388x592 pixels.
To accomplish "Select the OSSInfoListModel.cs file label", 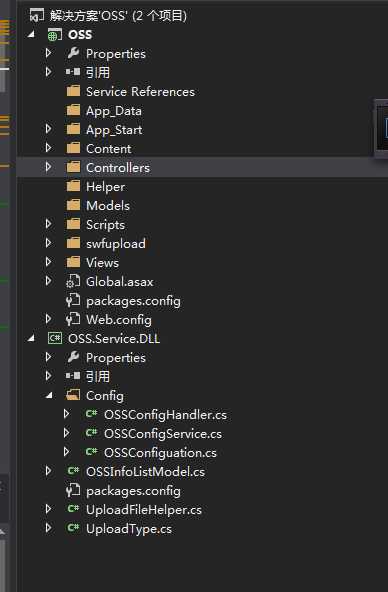I will (x=146, y=472).
